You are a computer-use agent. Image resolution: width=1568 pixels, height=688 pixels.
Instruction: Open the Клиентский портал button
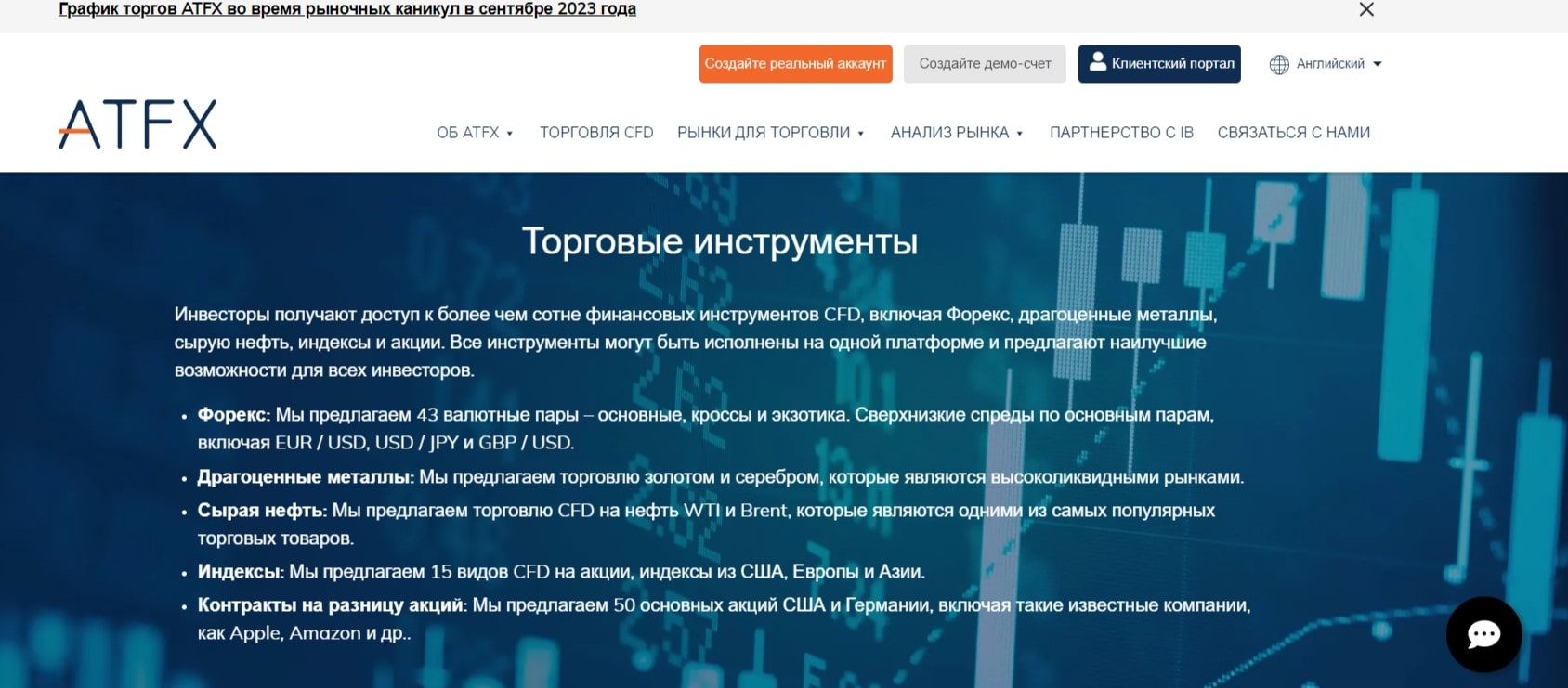click(x=1159, y=64)
